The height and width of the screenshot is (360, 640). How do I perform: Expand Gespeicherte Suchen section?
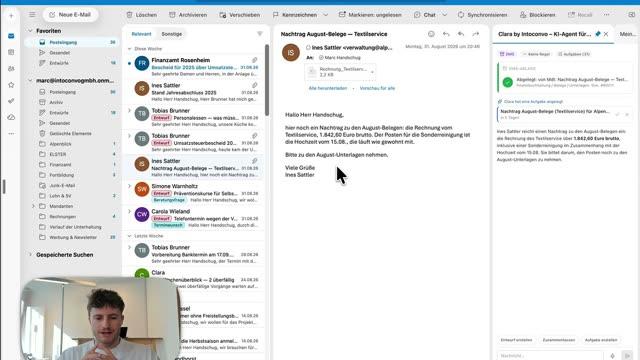tap(30, 255)
